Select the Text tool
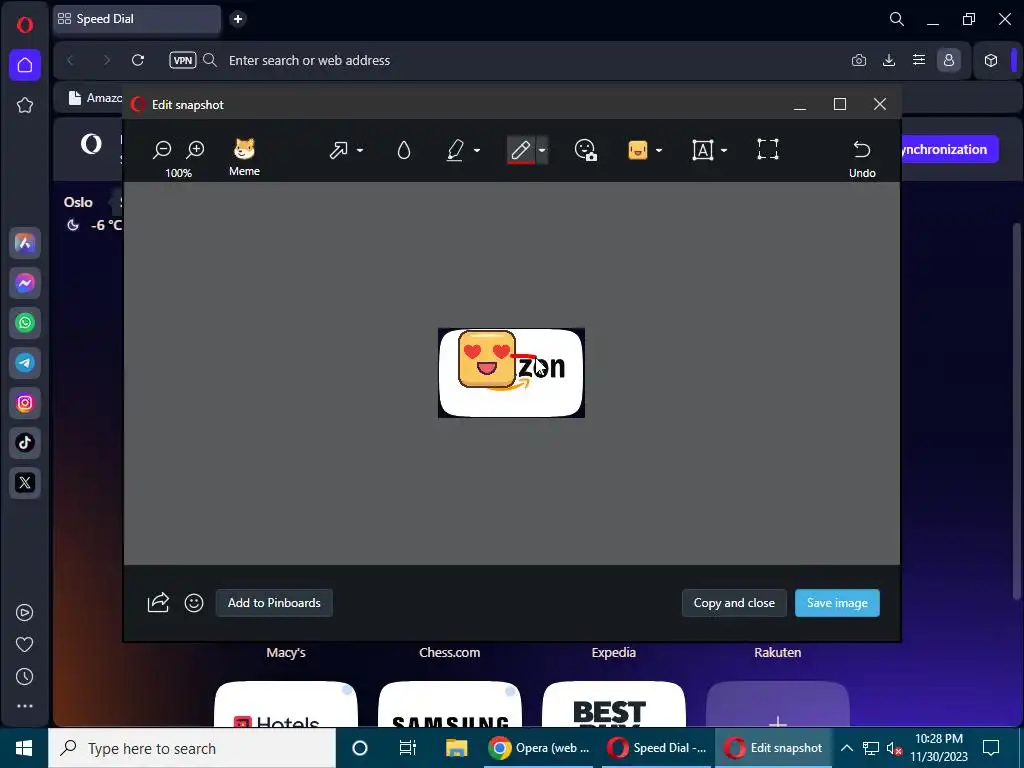 point(702,150)
